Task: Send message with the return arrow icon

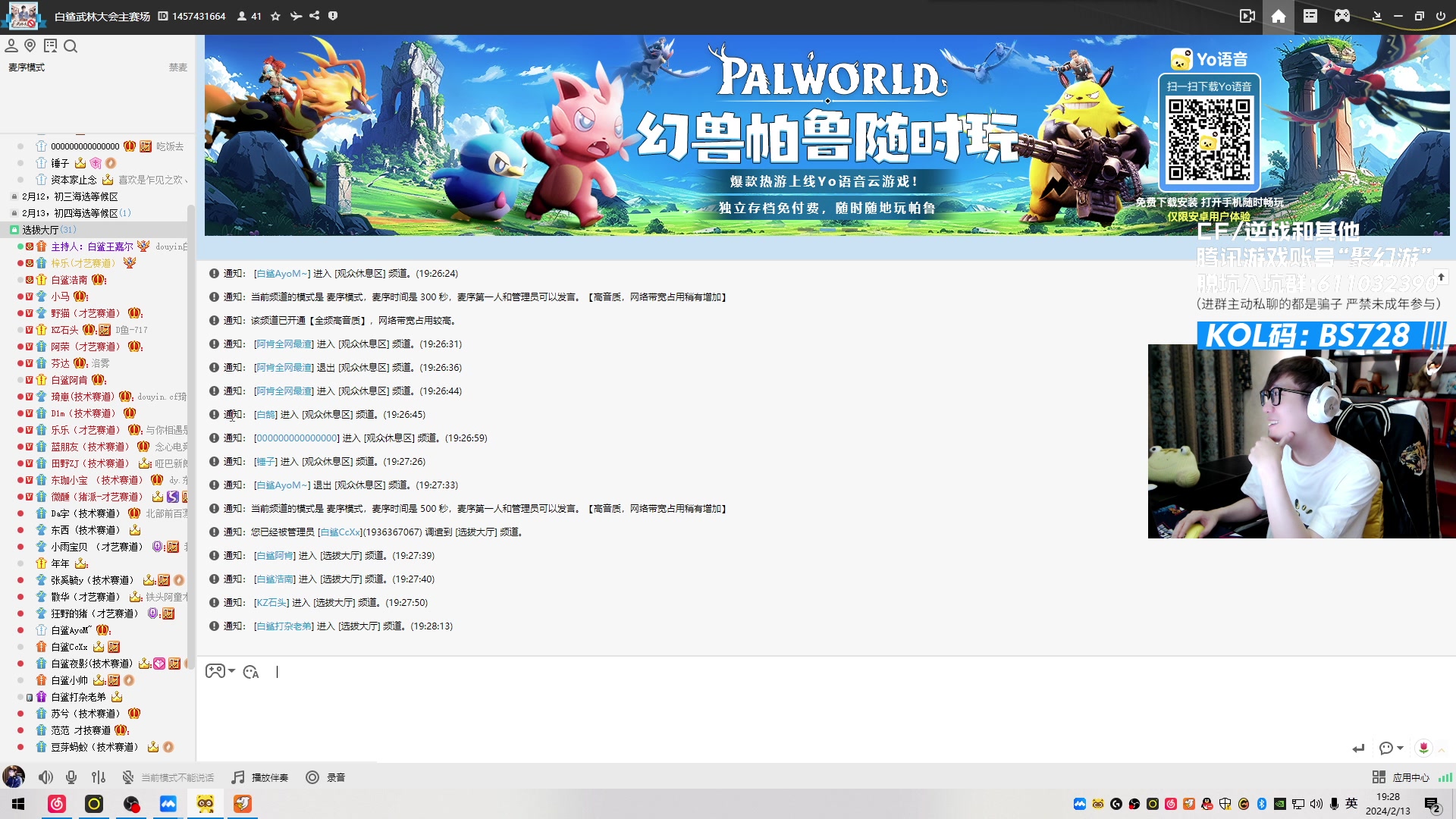Action: coord(1358,748)
